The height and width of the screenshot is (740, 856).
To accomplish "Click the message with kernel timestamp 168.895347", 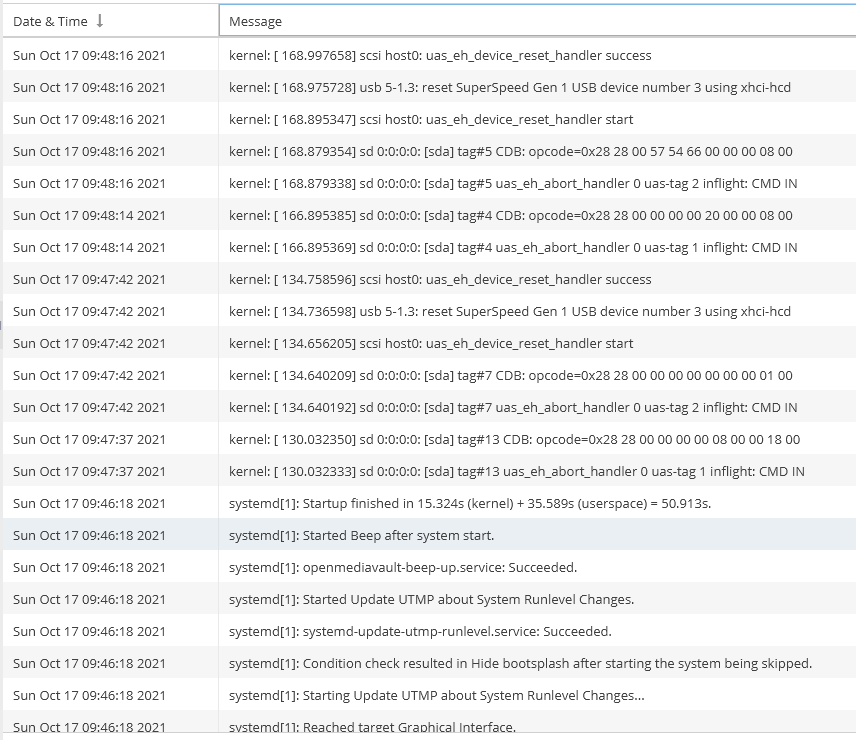I will tap(431, 120).
